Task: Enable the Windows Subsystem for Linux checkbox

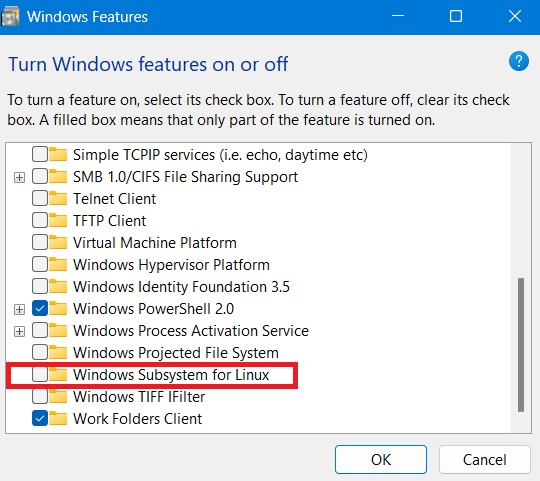Action: tap(40, 375)
